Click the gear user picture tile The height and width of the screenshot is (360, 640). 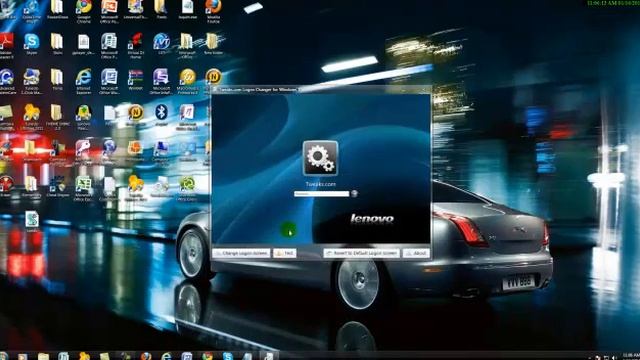[320, 158]
